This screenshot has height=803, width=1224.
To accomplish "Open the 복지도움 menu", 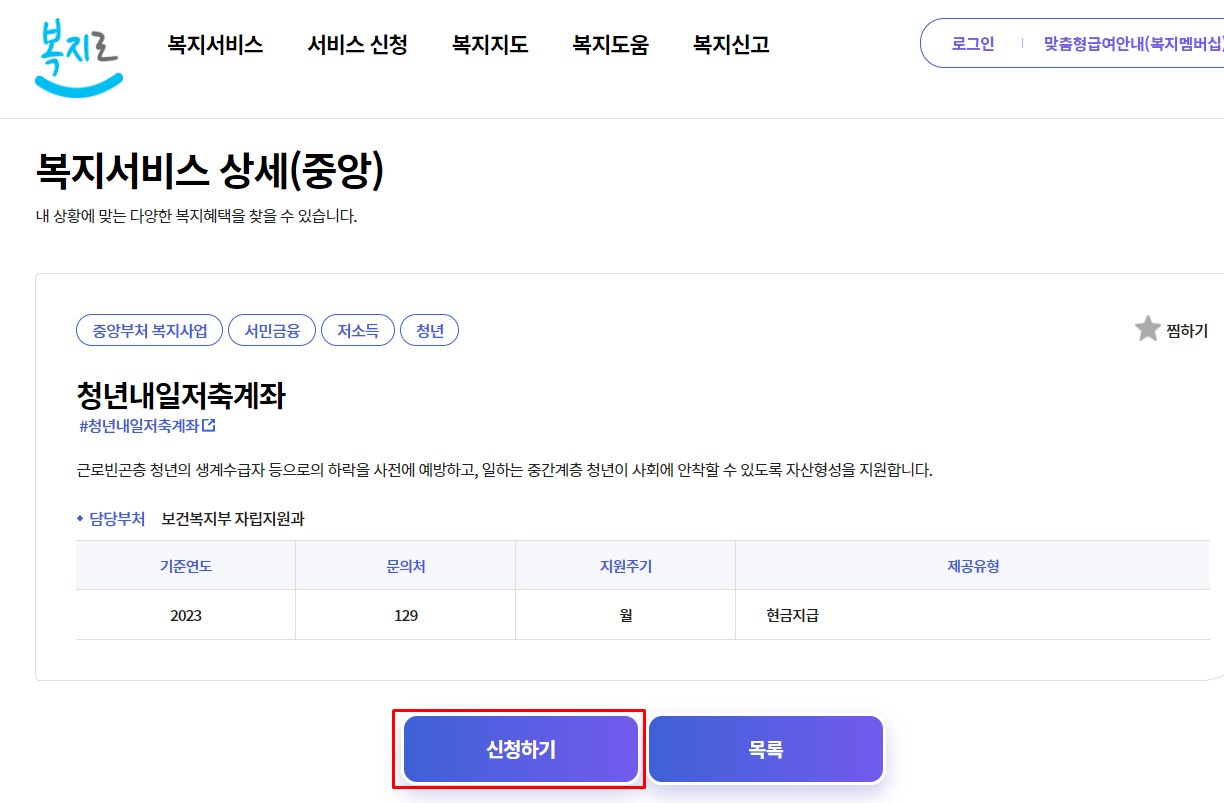I will (610, 44).
